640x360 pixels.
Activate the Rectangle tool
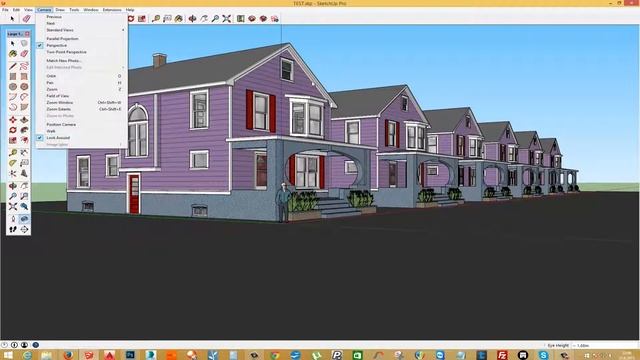click(x=13, y=76)
